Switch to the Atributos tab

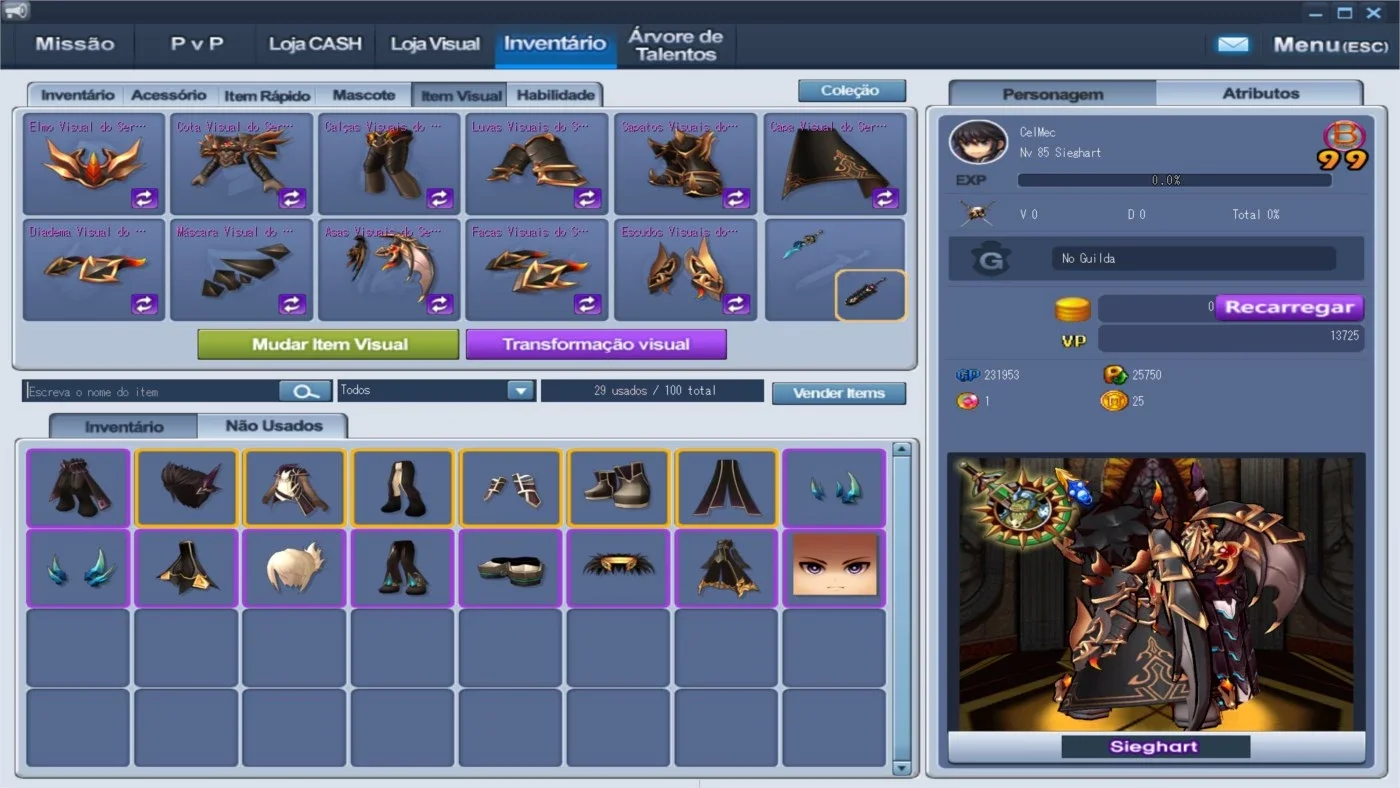(x=1260, y=93)
